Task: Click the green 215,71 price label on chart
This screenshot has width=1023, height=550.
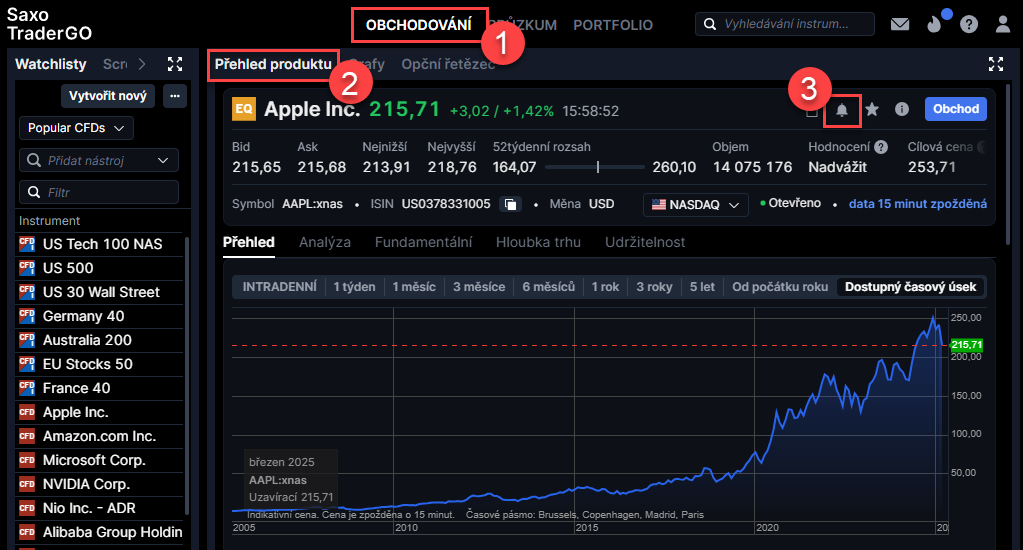Action: coord(966,344)
